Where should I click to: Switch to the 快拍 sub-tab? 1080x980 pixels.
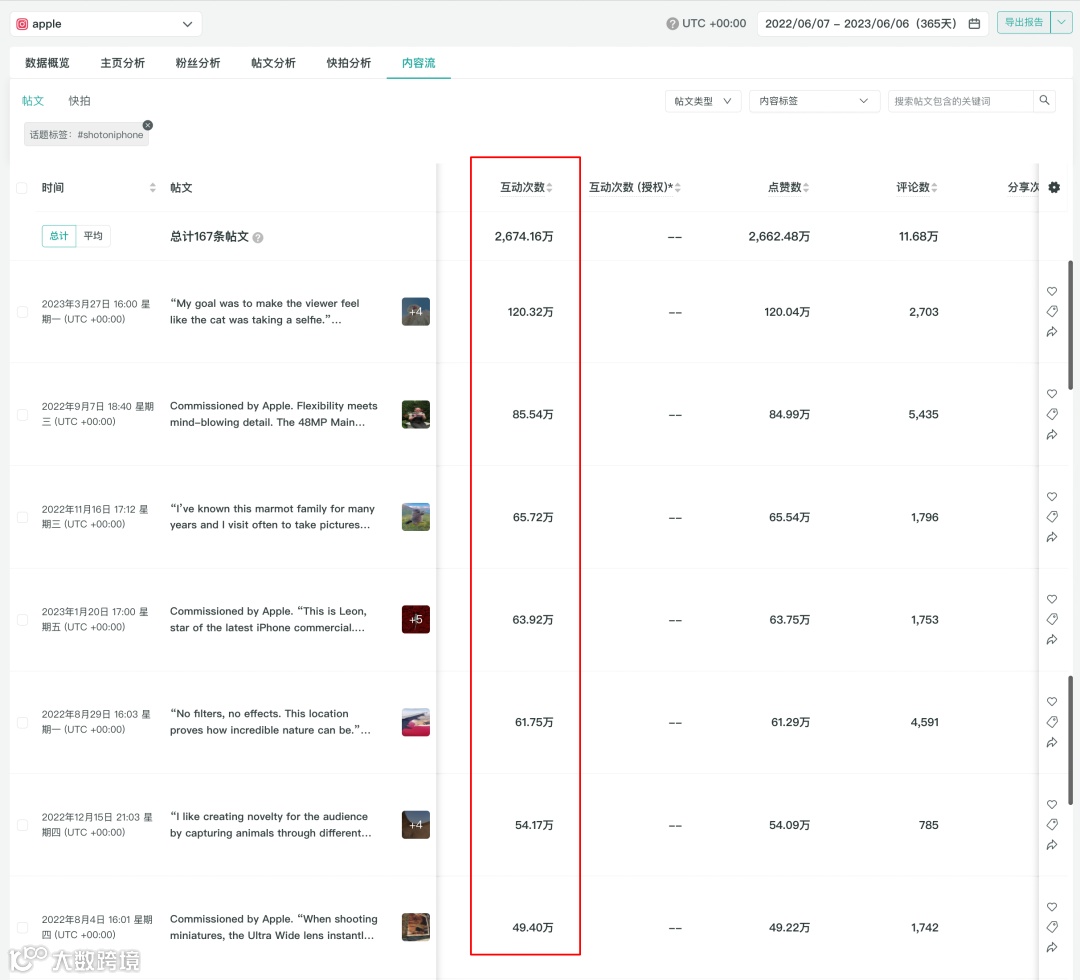click(x=79, y=101)
